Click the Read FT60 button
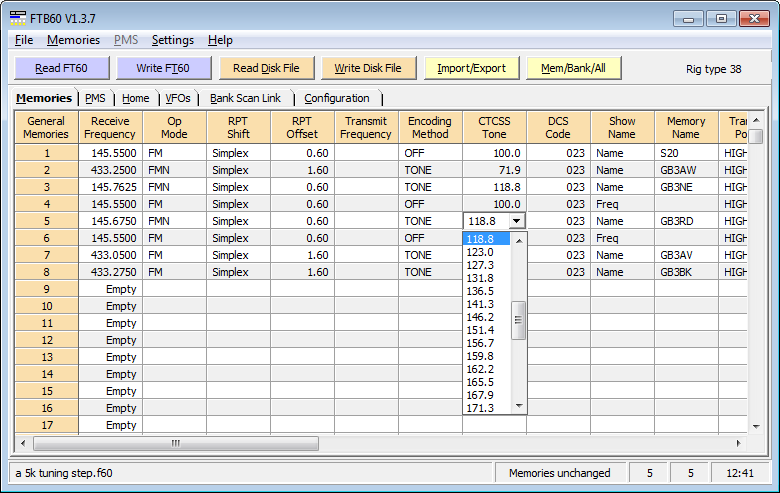 61,68
